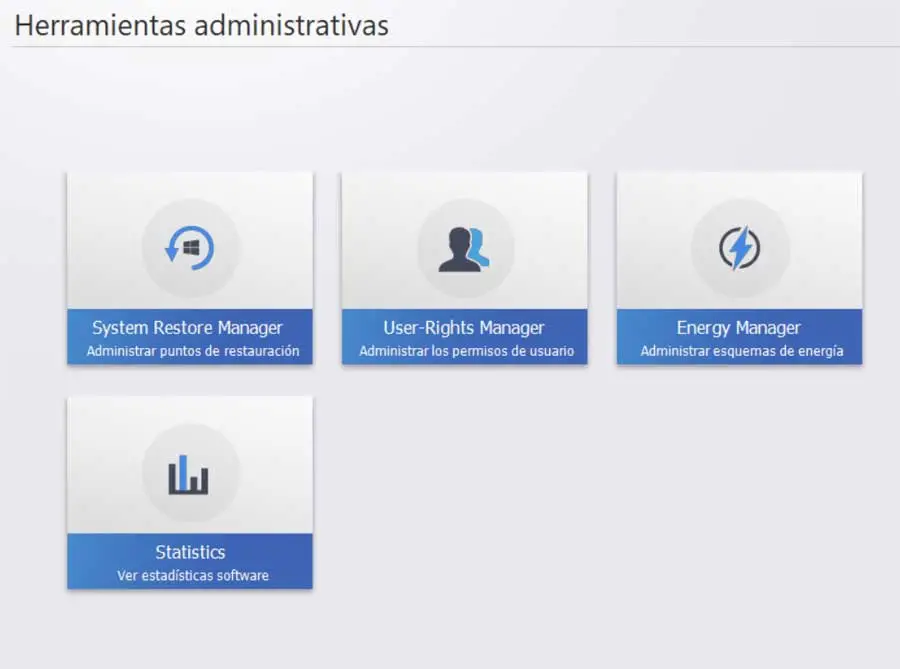Image resolution: width=900 pixels, height=669 pixels.
Task: Click 'Ver estadísticas software' text
Action: click(193, 575)
